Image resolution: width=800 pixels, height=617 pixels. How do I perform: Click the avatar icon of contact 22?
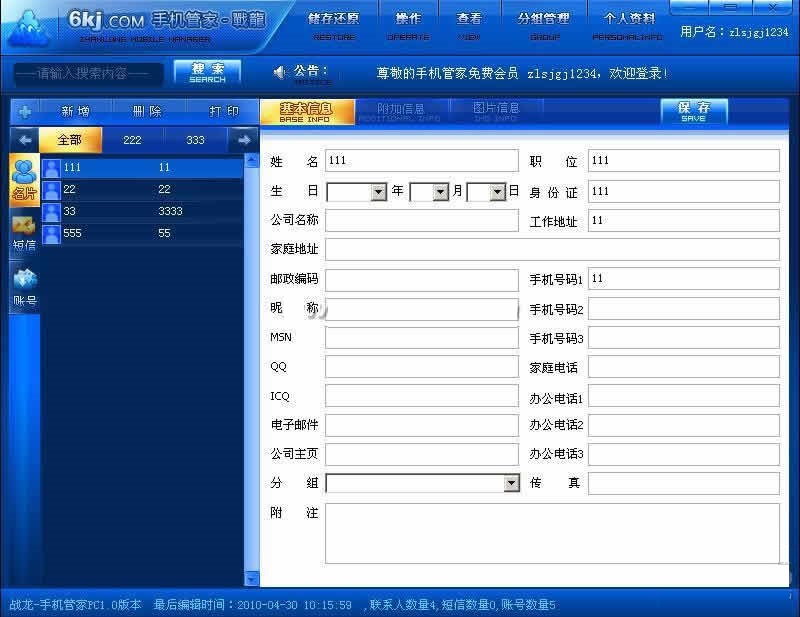click(x=51, y=190)
